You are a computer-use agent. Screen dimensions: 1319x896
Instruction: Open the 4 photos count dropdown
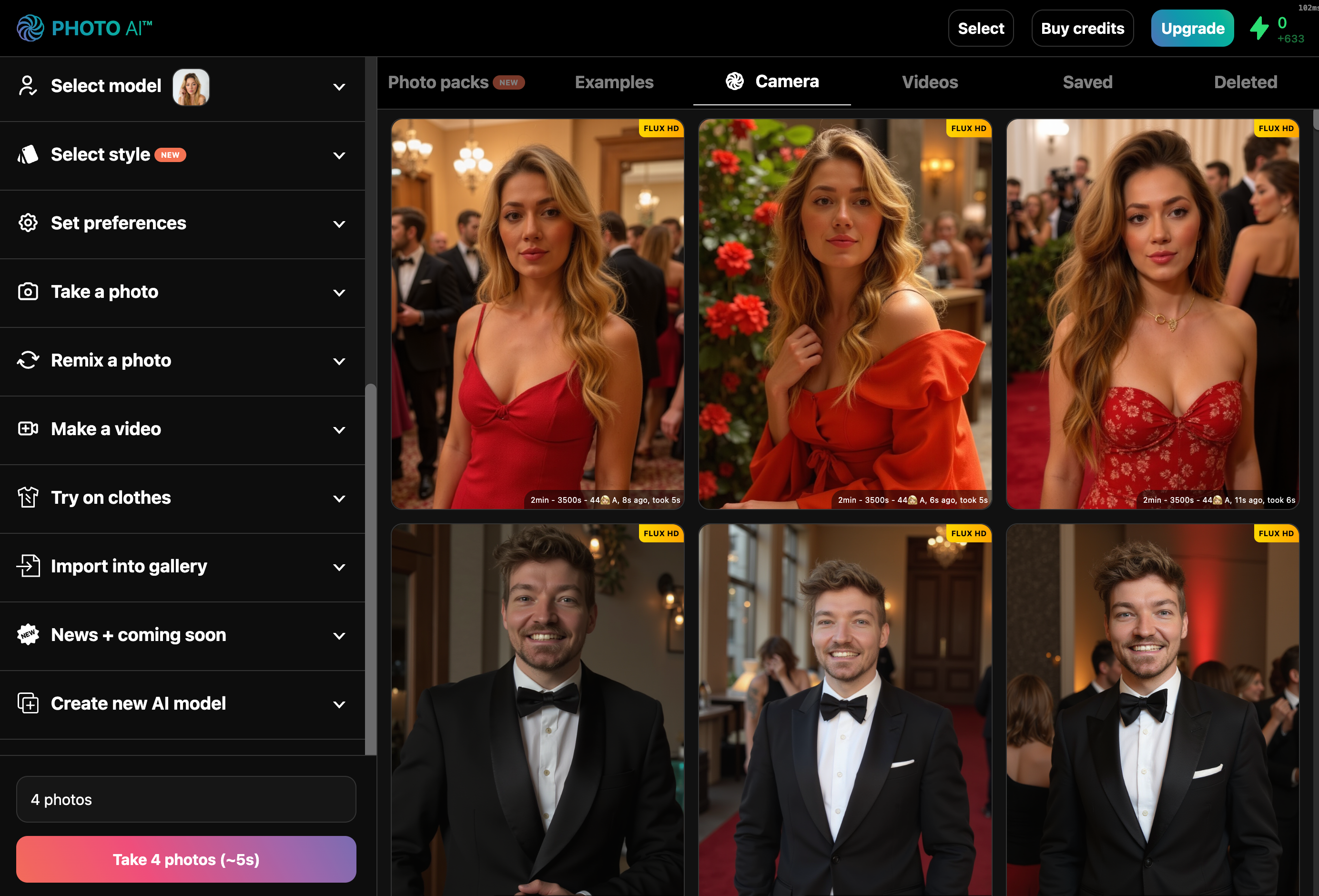click(x=185, y=799)
